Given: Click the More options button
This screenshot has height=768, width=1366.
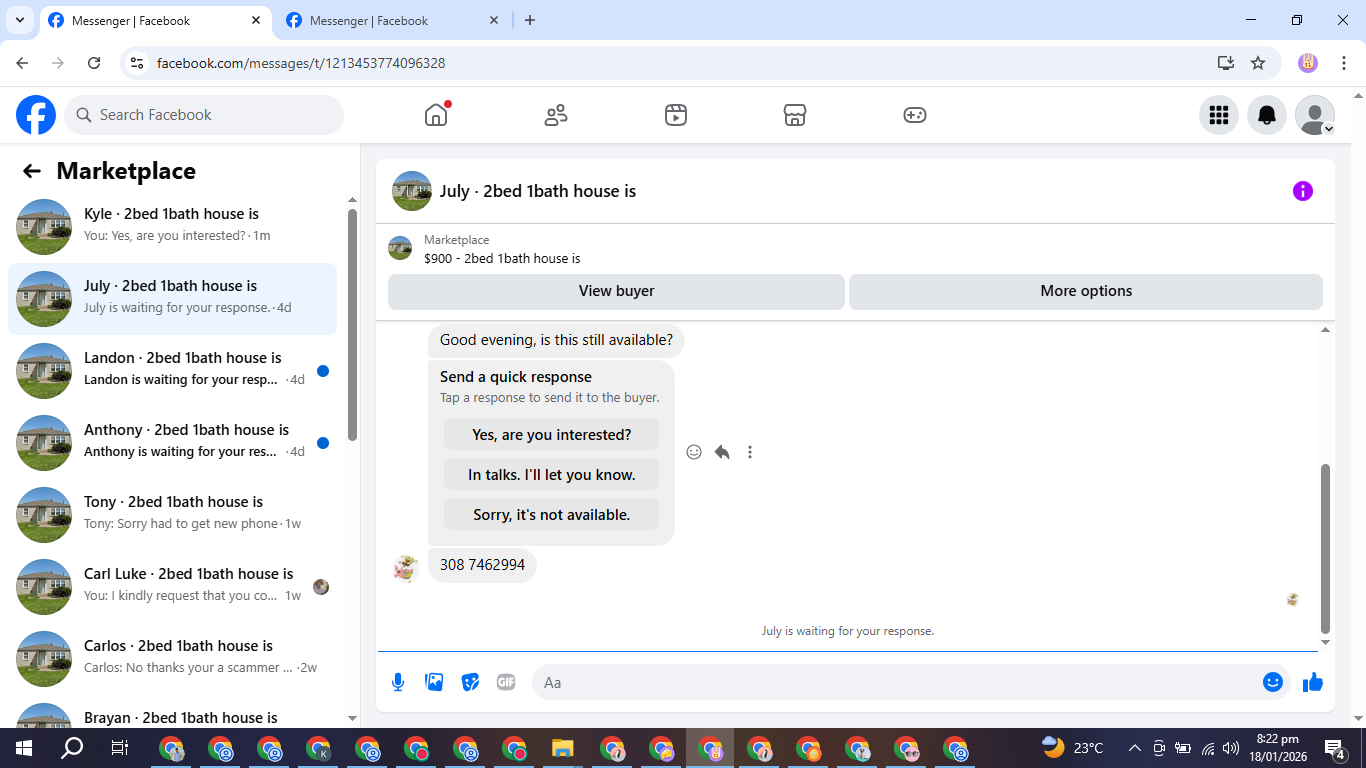Looking at the screenshot, I should click(1086, 291).
